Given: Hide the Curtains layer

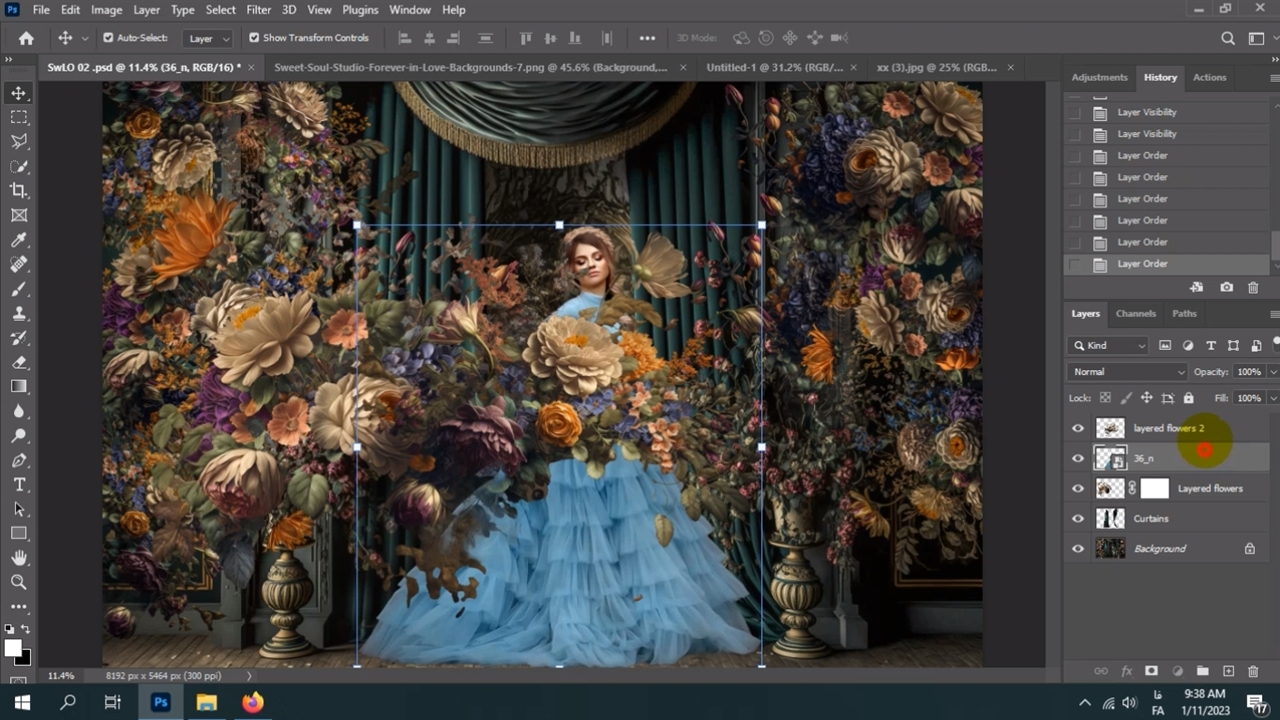Looking at the screenshot, I should coord(1078,519).
